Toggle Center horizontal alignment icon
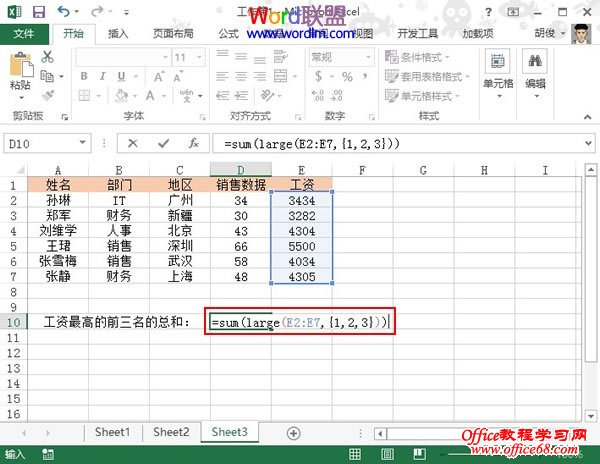The width and height of the screenshot is (600, 464). click(241, 77)
